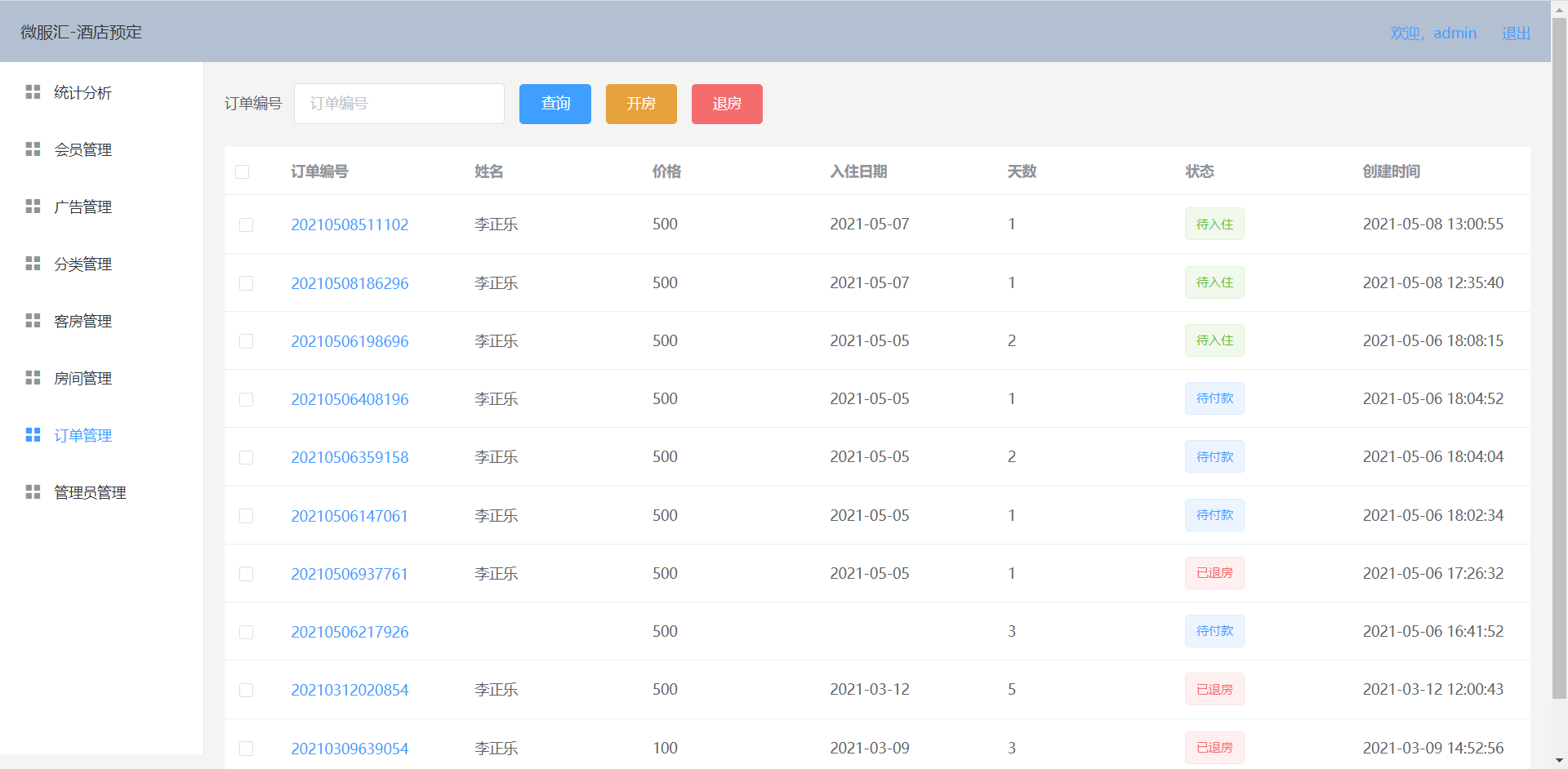Check the box for order 20210312020854
Image resolution: width=1568 pixels, height=769 pixels.
[246, 690]
